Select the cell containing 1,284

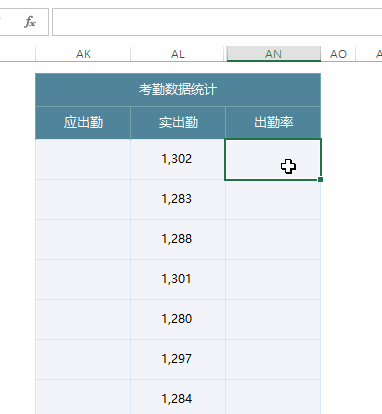[x=178, y=397]
